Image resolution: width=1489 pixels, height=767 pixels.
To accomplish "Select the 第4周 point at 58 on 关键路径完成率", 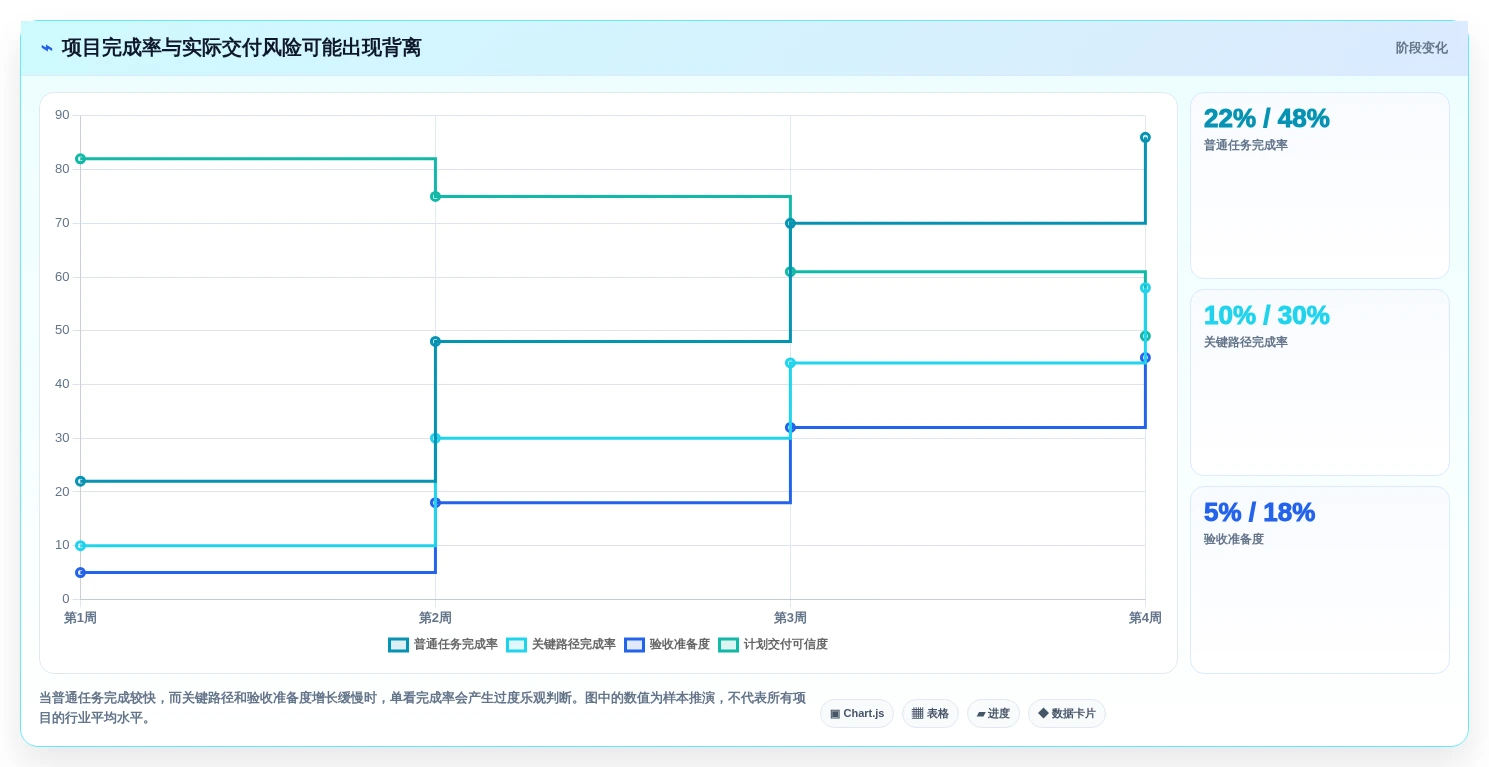I will coord(1145,288).
